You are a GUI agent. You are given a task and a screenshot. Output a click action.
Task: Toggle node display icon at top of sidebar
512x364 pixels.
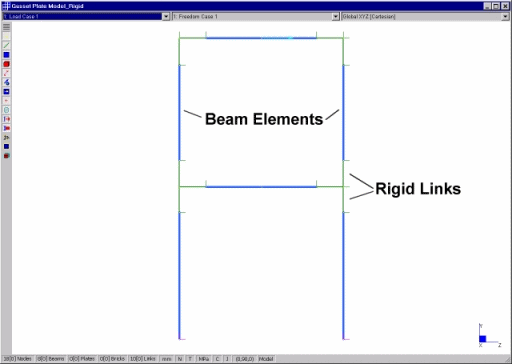coord(6,36)
